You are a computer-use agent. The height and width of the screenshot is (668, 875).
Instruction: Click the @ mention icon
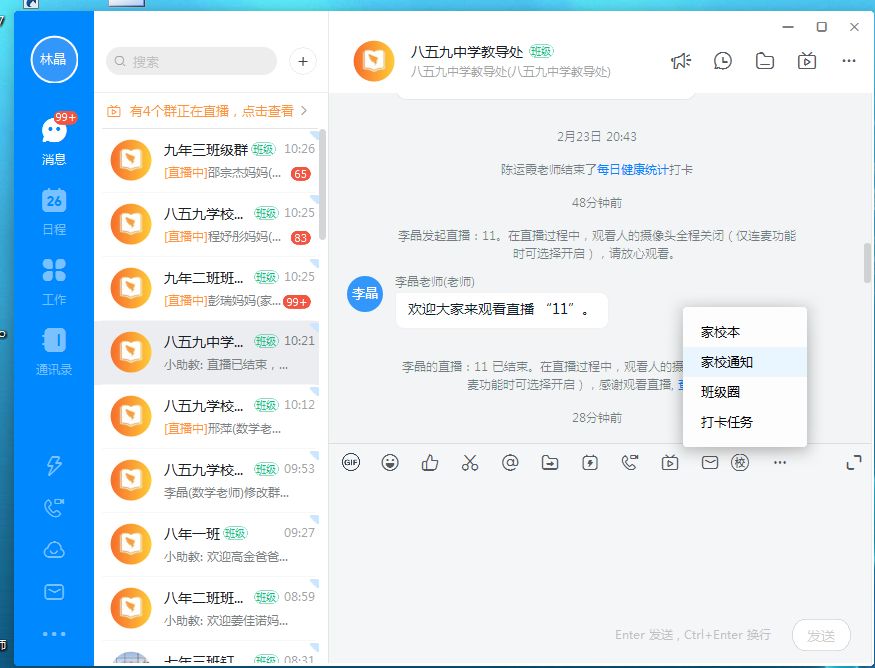(510, 462)
